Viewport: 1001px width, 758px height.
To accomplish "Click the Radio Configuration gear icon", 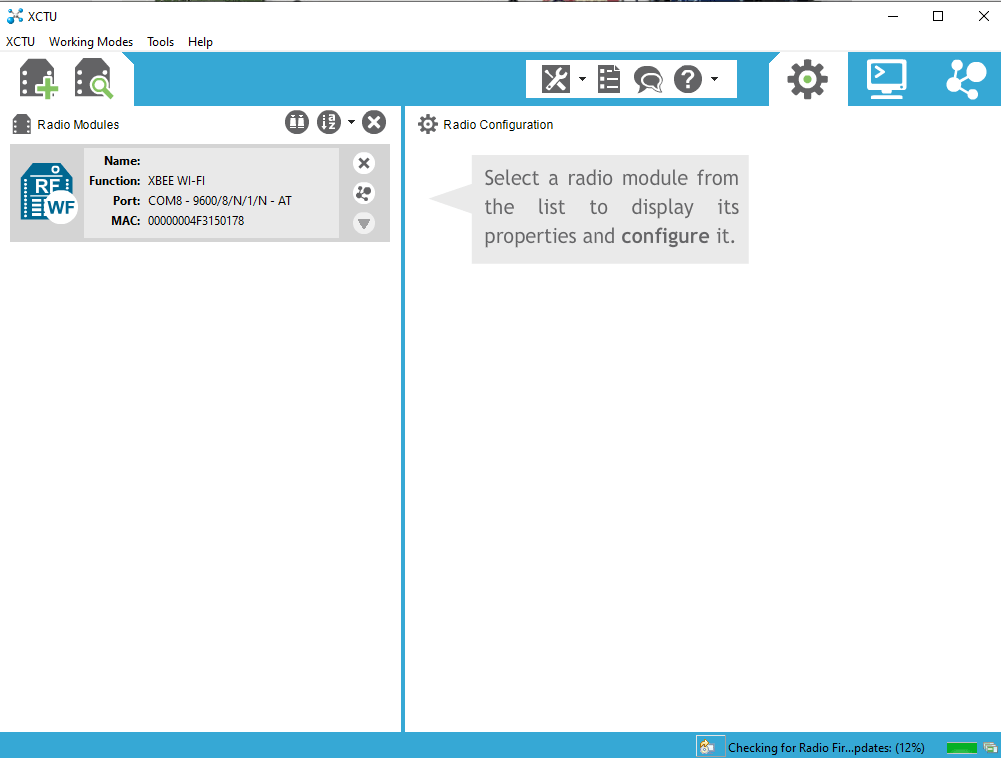I will (428, 125).
